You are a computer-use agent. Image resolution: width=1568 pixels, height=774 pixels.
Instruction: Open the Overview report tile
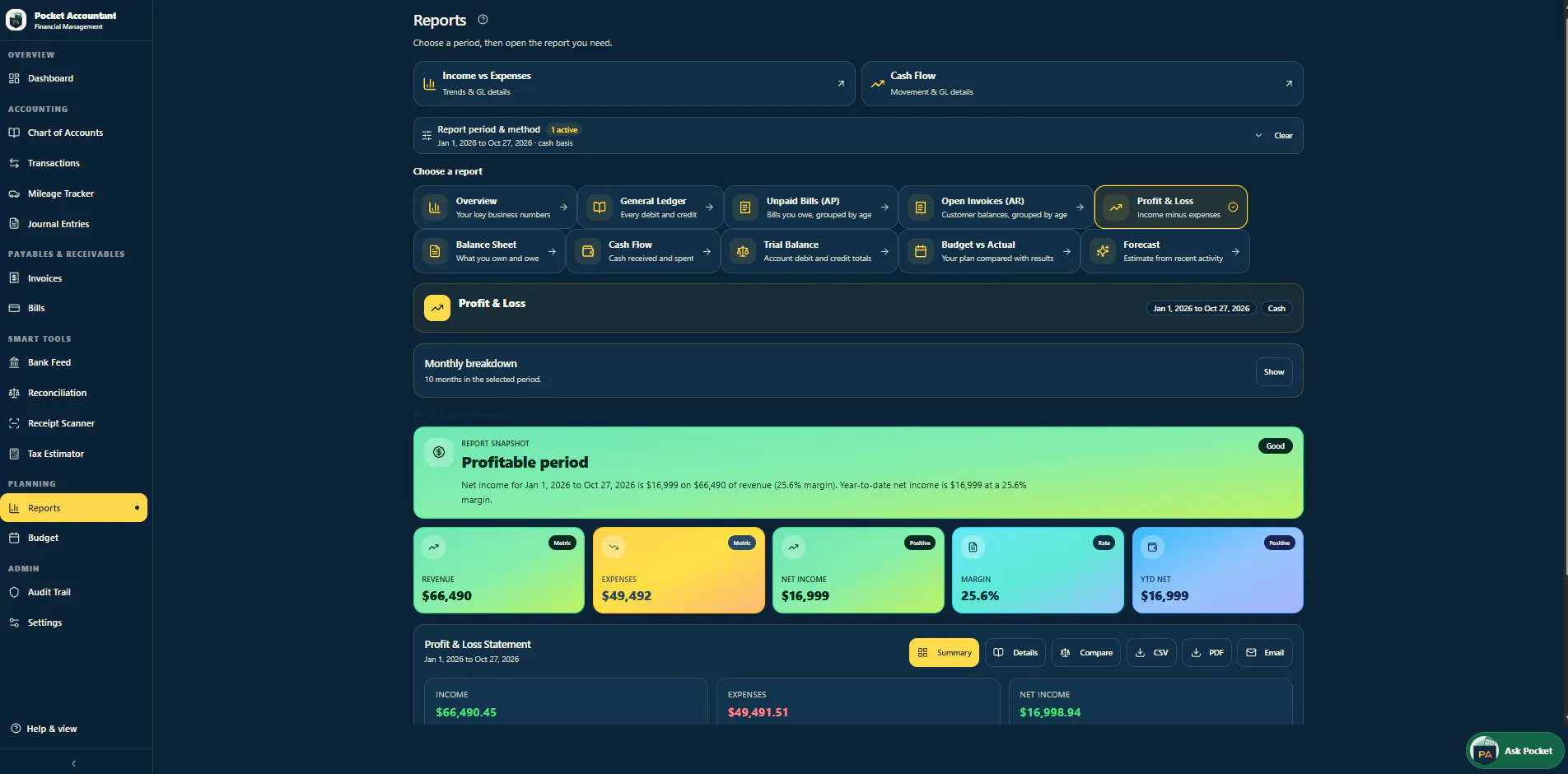(x=494, y=207)
